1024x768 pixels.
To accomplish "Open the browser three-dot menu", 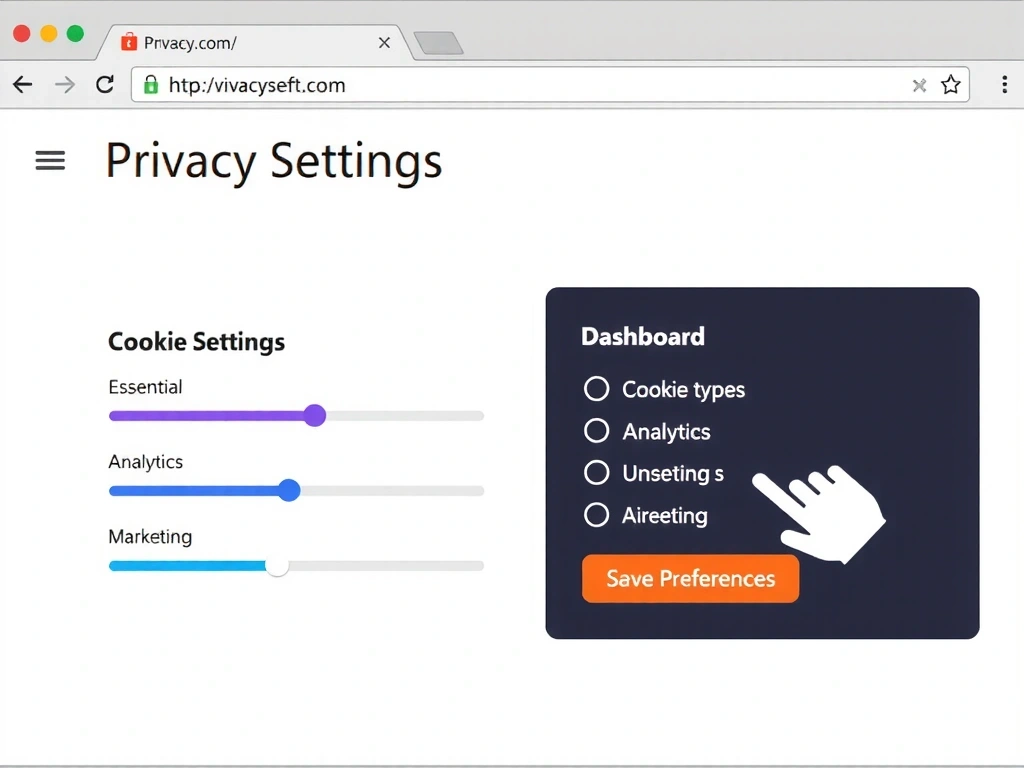I will [1004, 85].
